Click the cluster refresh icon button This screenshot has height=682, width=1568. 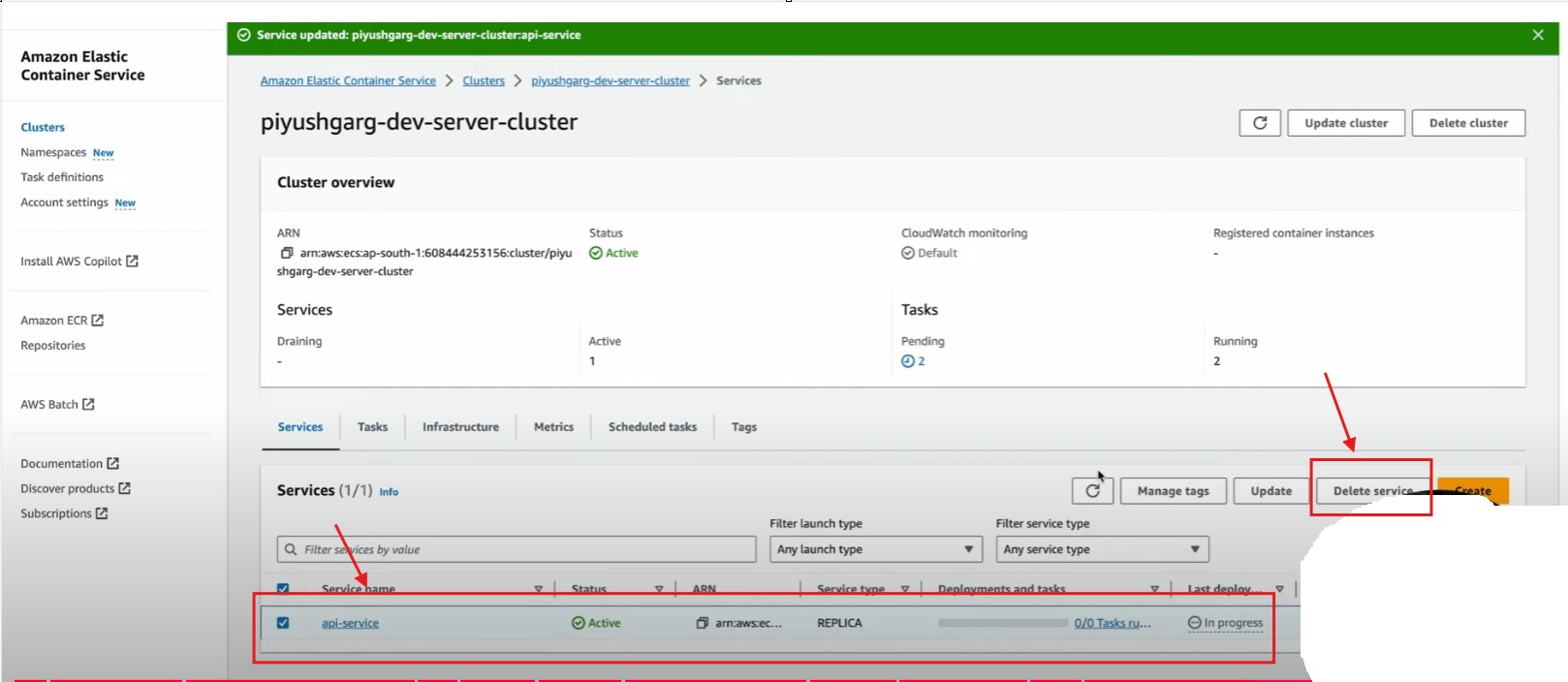click(x=1260, y=123)
